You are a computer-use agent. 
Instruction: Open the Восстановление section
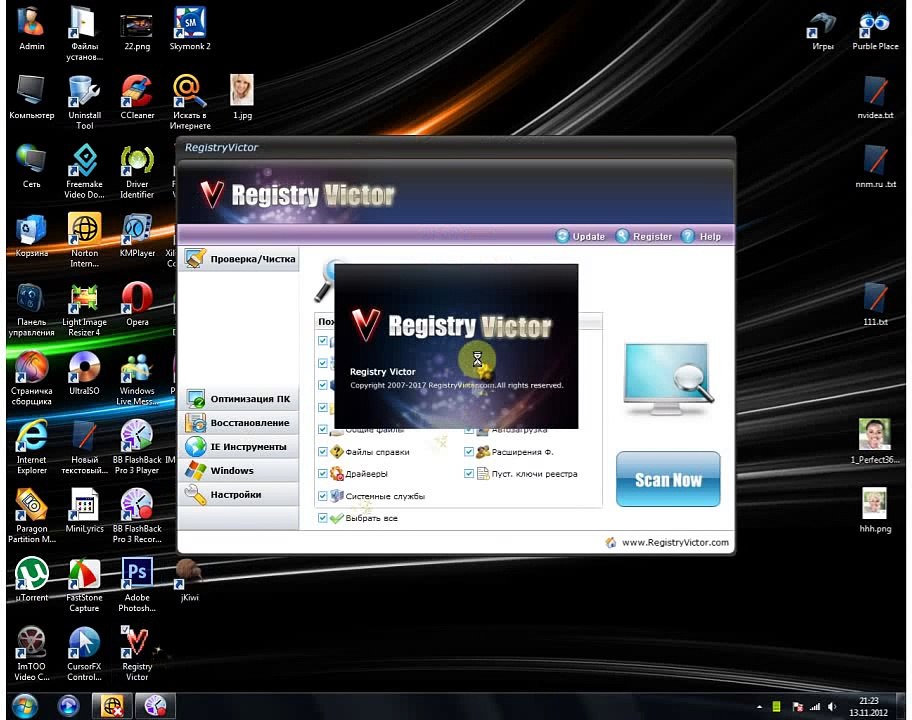tap(240, 423)
